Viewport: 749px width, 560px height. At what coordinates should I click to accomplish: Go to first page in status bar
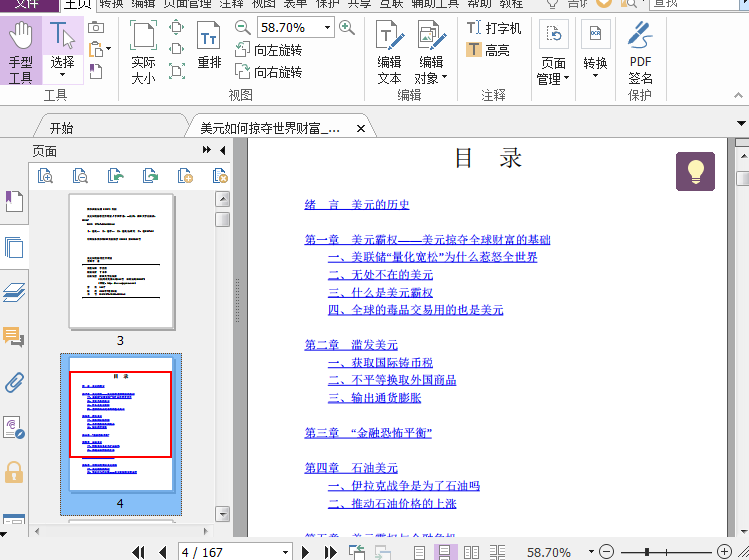(x=138, y=552)
